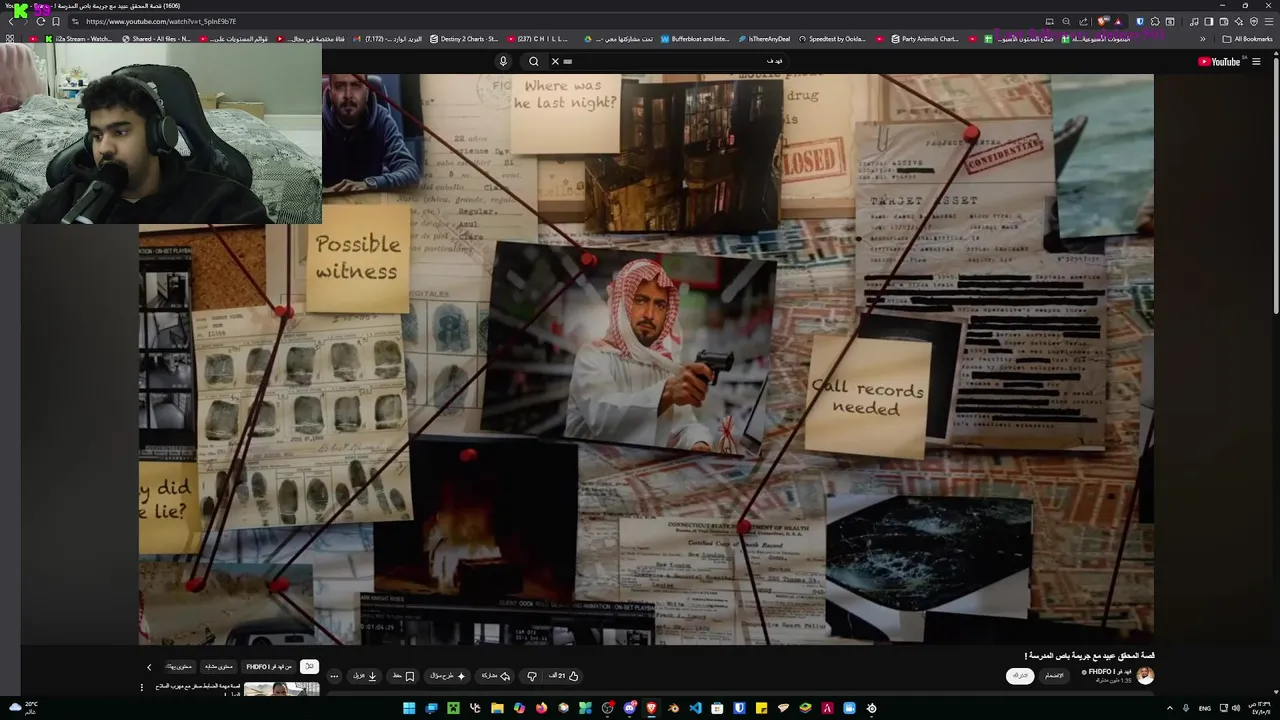1280x720 pixels.
Task: Open the suggested video thumbnail below chips
Action: point(281,690)
